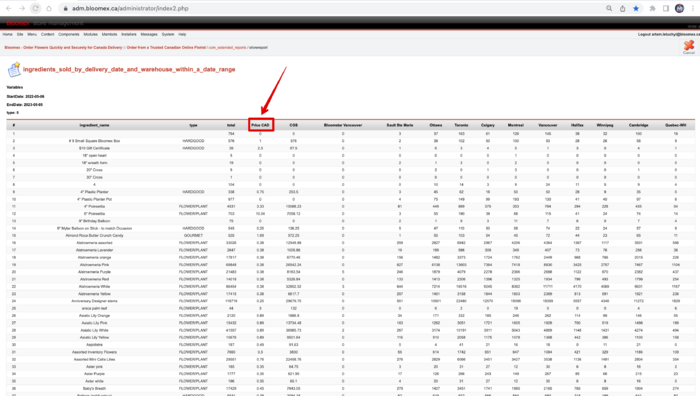The image size is (700, 396).
Task: Click the report notepad icon beside title
Action: [x=14, y=70]
